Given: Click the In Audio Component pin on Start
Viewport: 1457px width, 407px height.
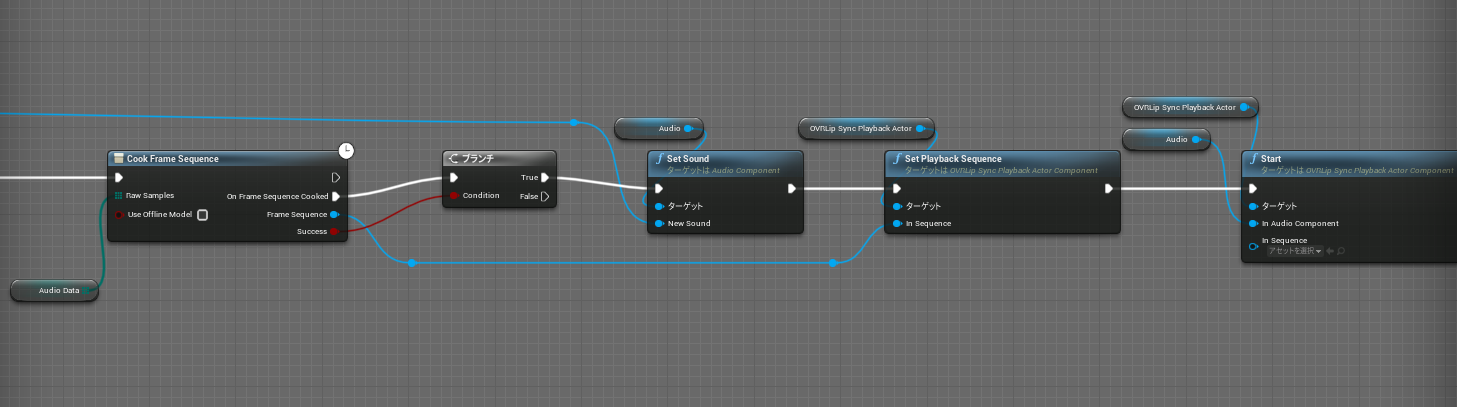Looking at the screenshot, I should [x=1254, y=223].
